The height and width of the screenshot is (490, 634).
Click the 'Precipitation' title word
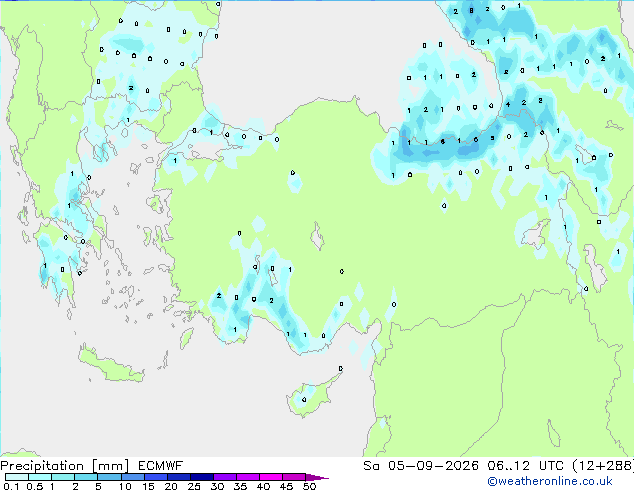(42, 466)
